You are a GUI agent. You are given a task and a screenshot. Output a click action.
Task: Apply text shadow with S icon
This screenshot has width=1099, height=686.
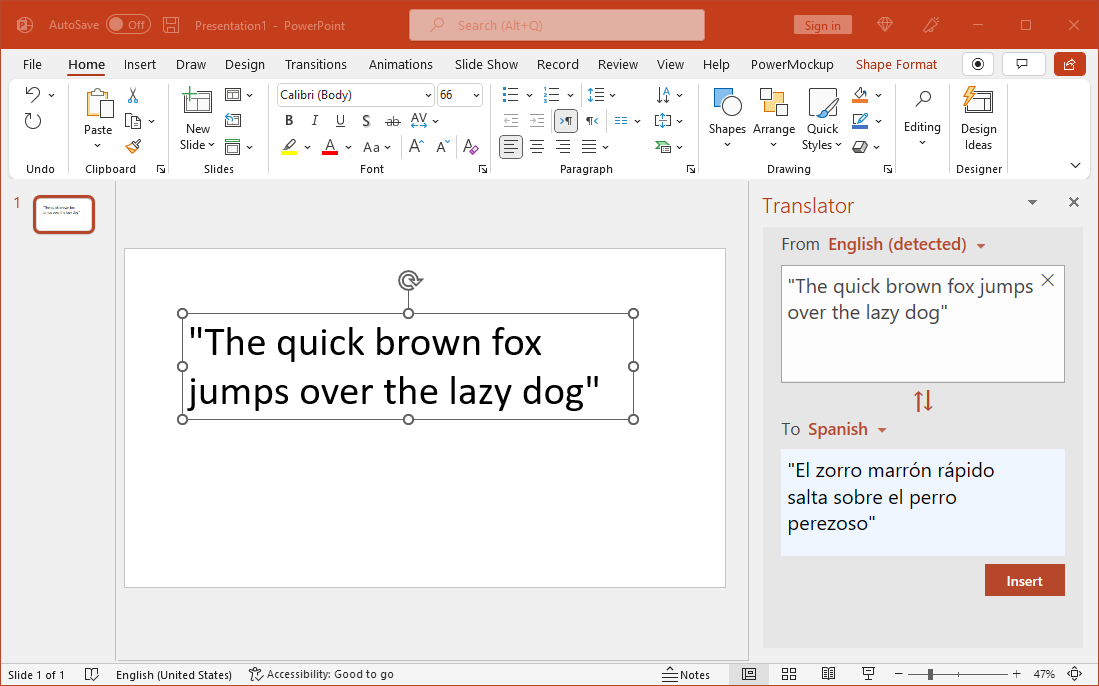pyautogui.click(x=366, y=121)
